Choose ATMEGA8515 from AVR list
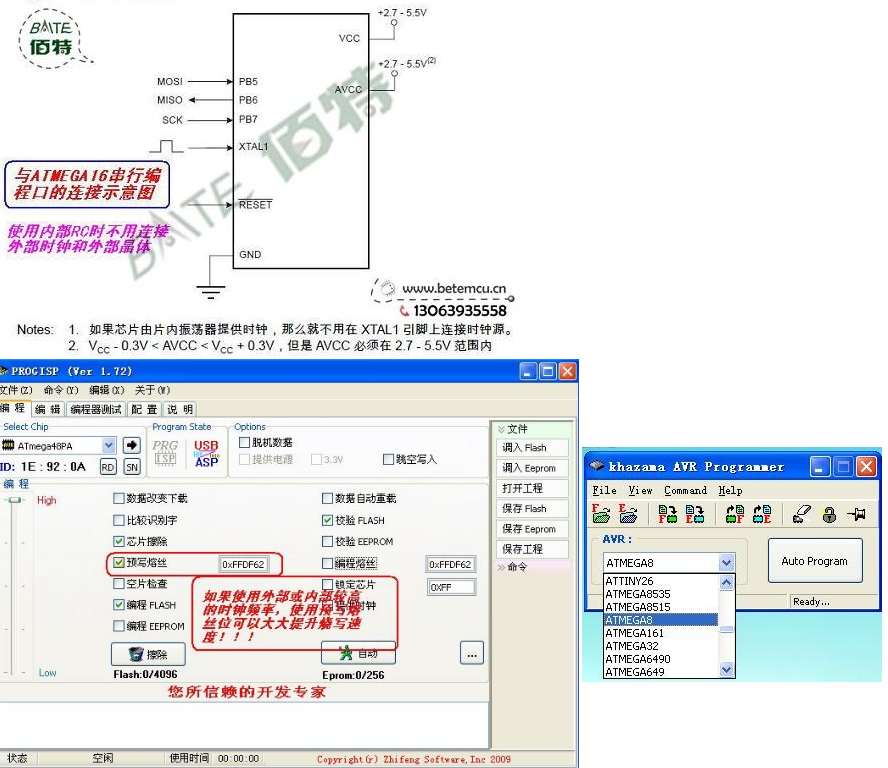This screenshot has height=768, width=888. [660, 607]
